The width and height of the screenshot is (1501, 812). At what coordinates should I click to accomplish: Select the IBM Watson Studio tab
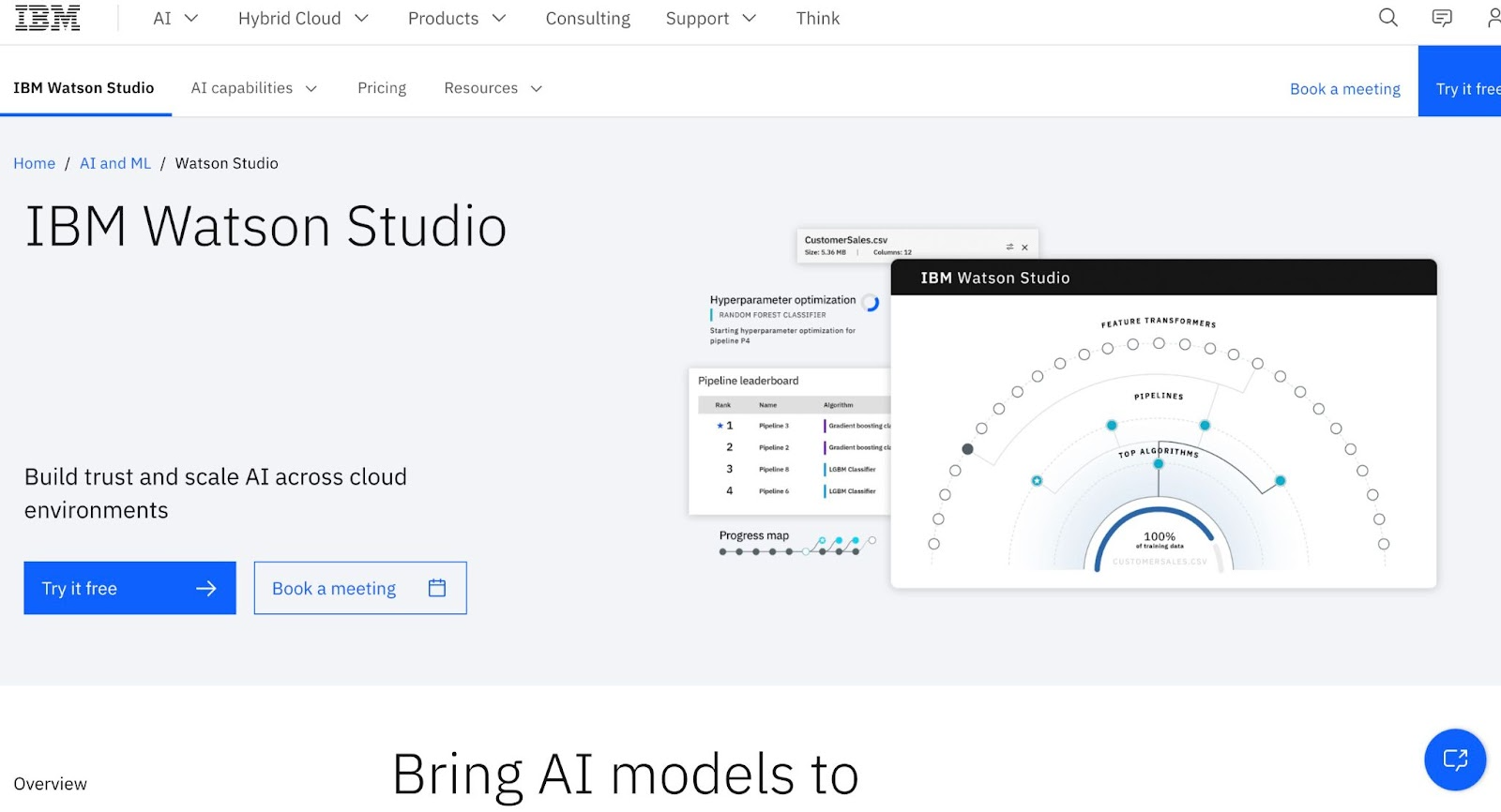pos(83,88)
